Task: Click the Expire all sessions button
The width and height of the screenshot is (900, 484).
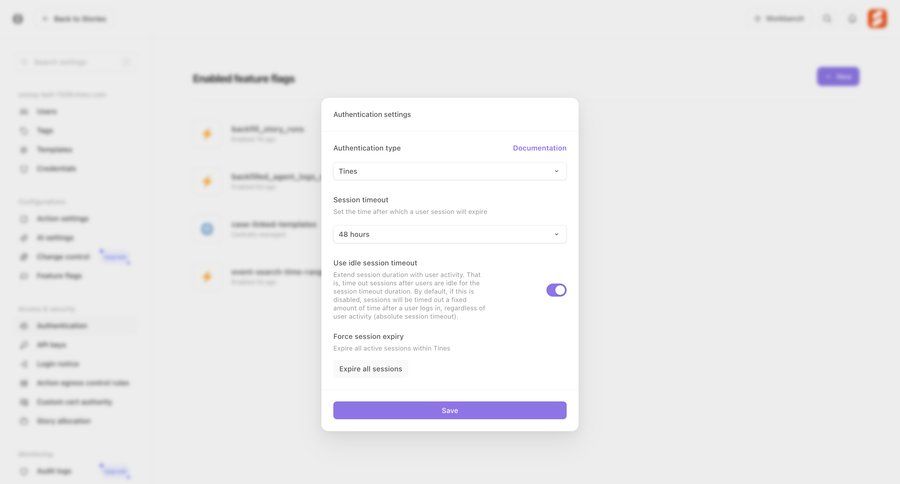Action: [x=370, y=369]
